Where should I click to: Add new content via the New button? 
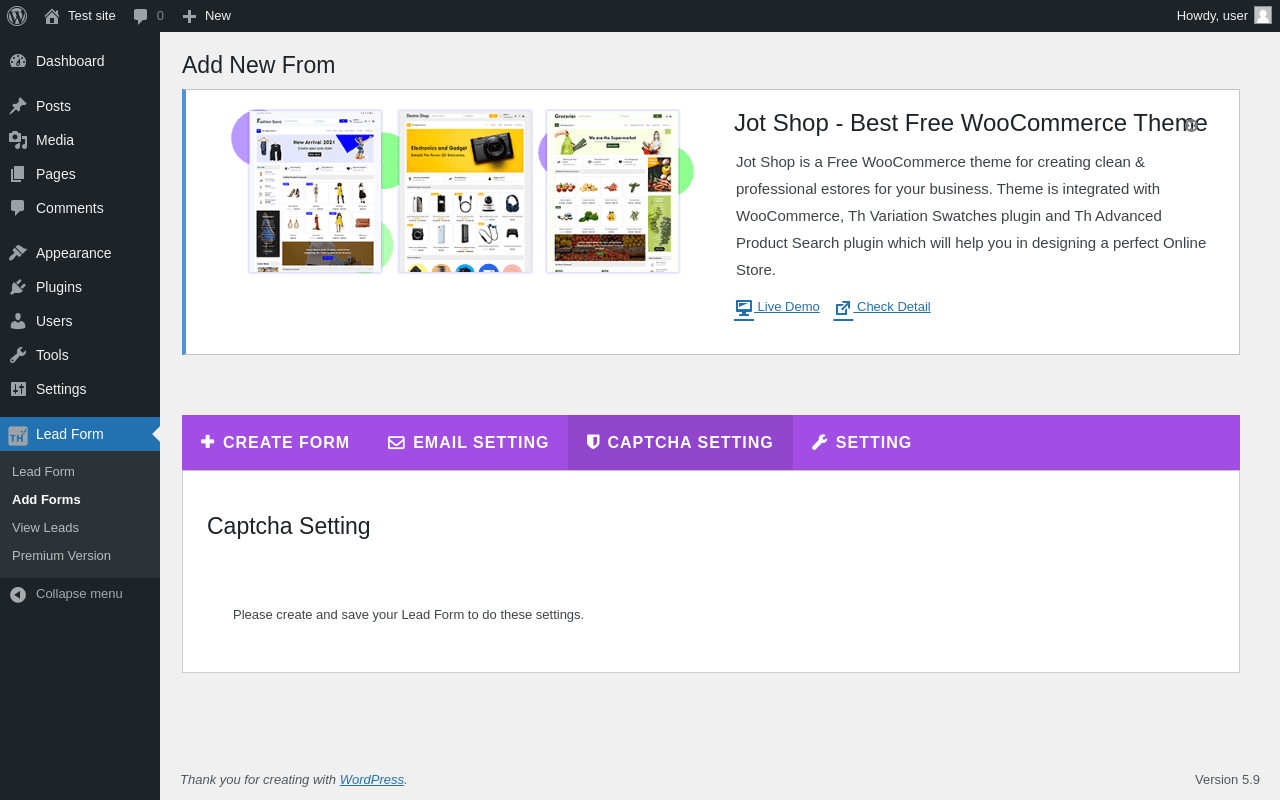(206, 16)
